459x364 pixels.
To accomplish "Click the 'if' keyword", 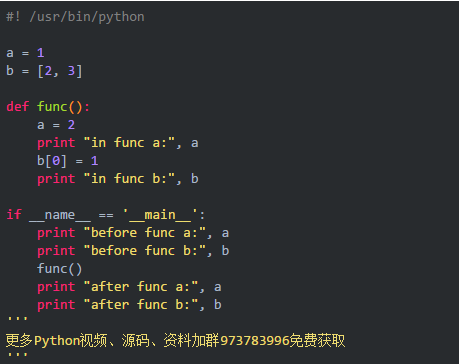I will [x=14, y=214].
